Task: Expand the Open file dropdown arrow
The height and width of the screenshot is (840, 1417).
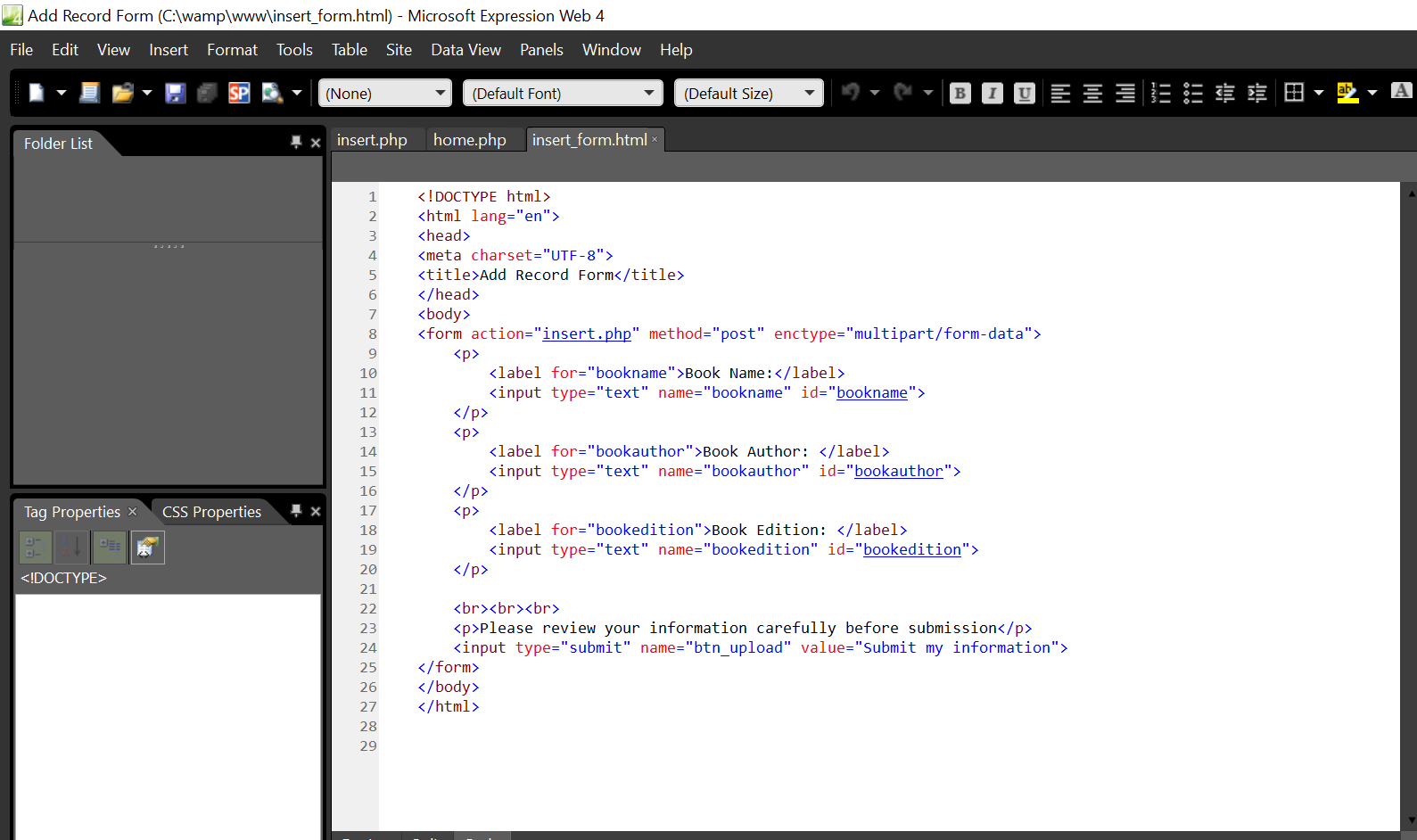Action: tap(147, 93)
